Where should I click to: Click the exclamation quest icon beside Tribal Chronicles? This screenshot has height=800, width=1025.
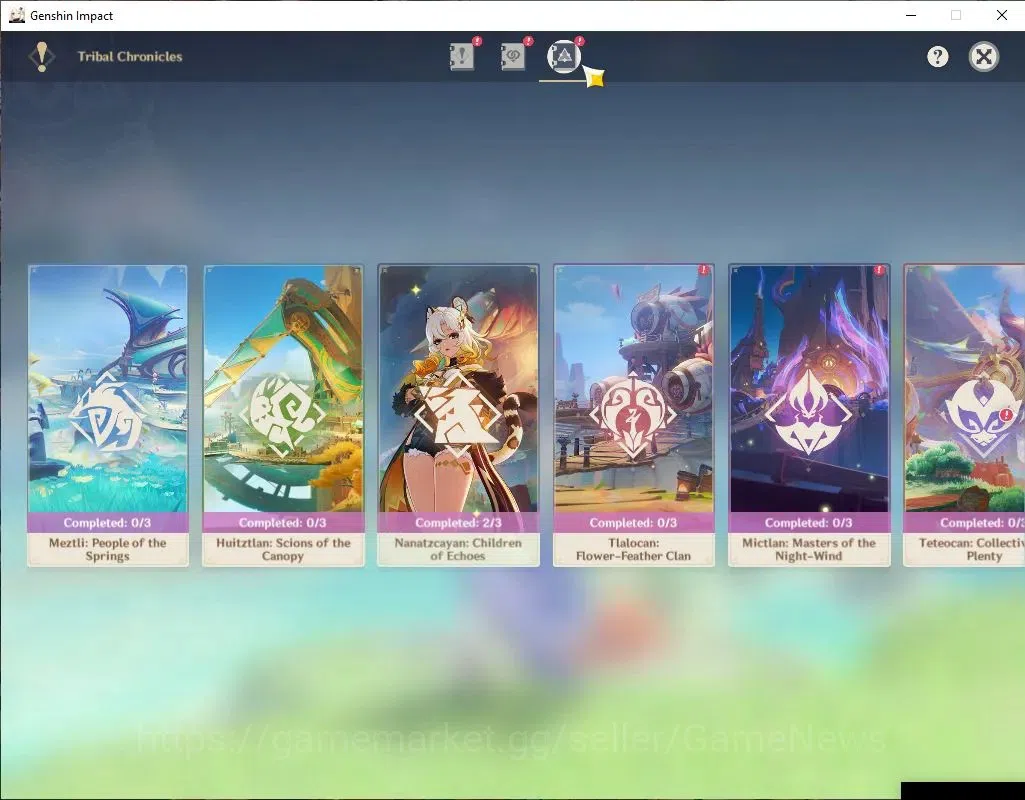(x=42, y=57)
